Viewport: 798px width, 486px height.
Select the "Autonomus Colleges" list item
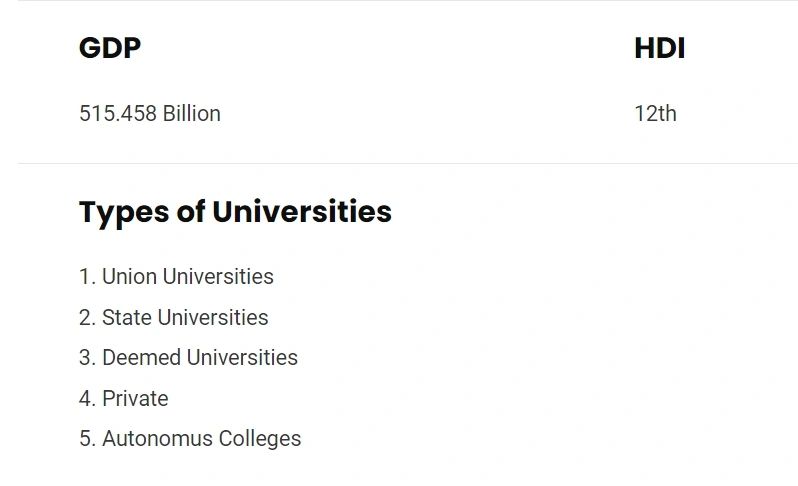tap(201, 439)
